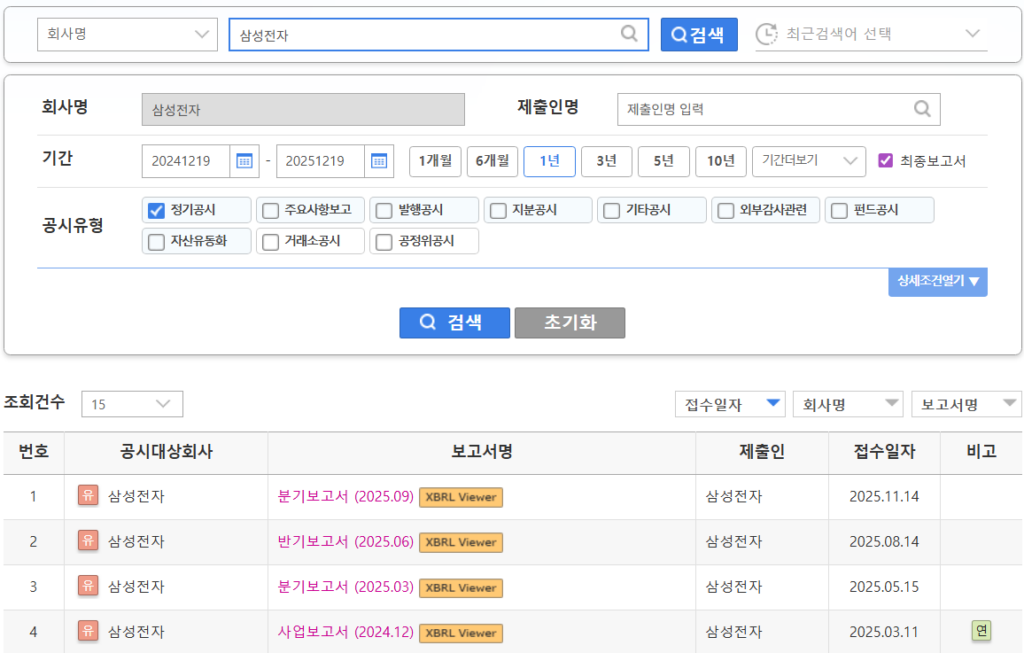Enable the 주요사항보고 checkbox
This screenshot has height=653, width=1024.
(x=270, y=210)
